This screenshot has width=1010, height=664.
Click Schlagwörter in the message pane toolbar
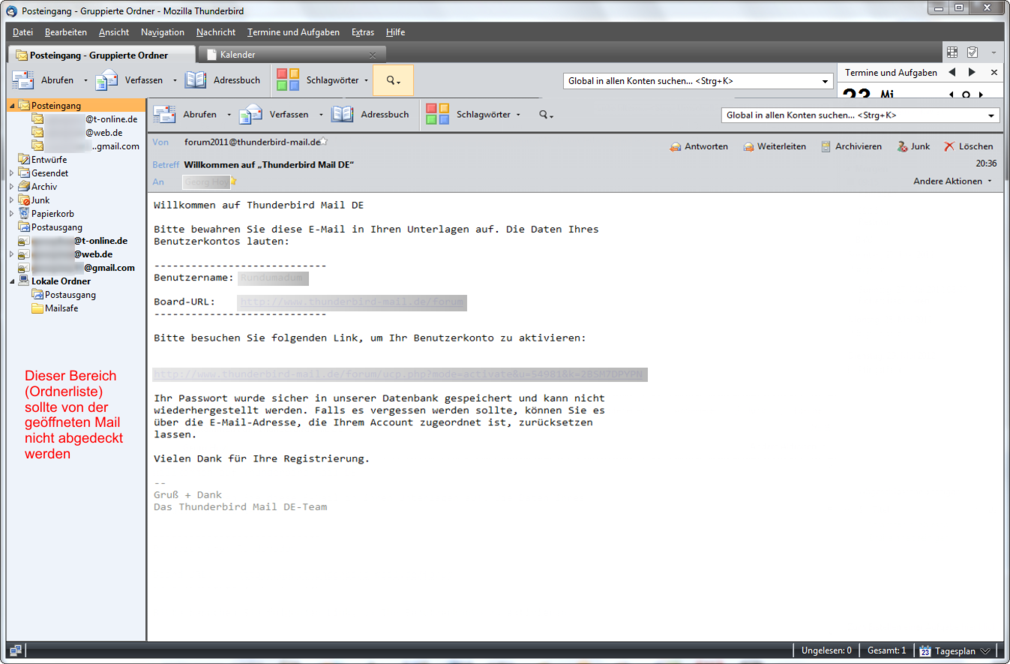468,115
